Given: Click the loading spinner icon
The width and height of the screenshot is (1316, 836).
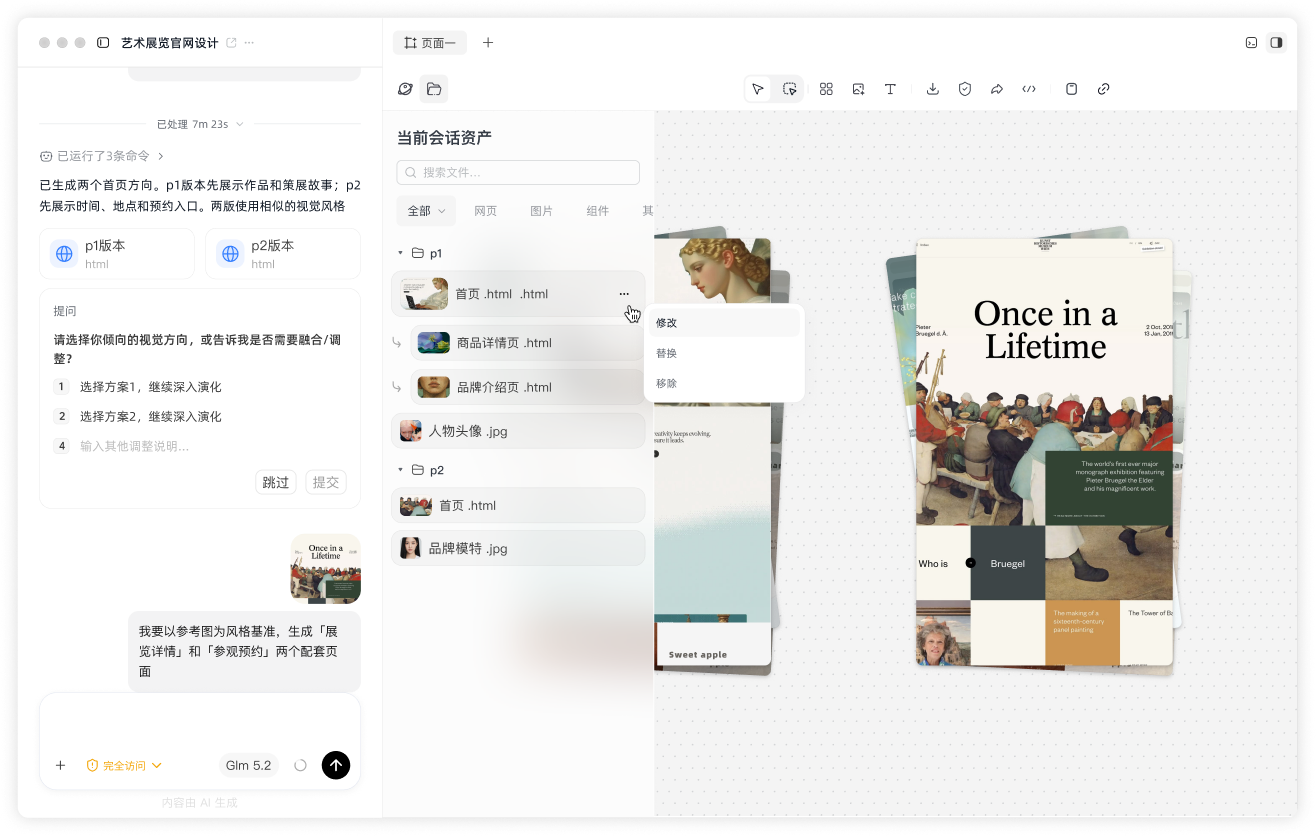Looking at the screenshot, I should (300, 765).
